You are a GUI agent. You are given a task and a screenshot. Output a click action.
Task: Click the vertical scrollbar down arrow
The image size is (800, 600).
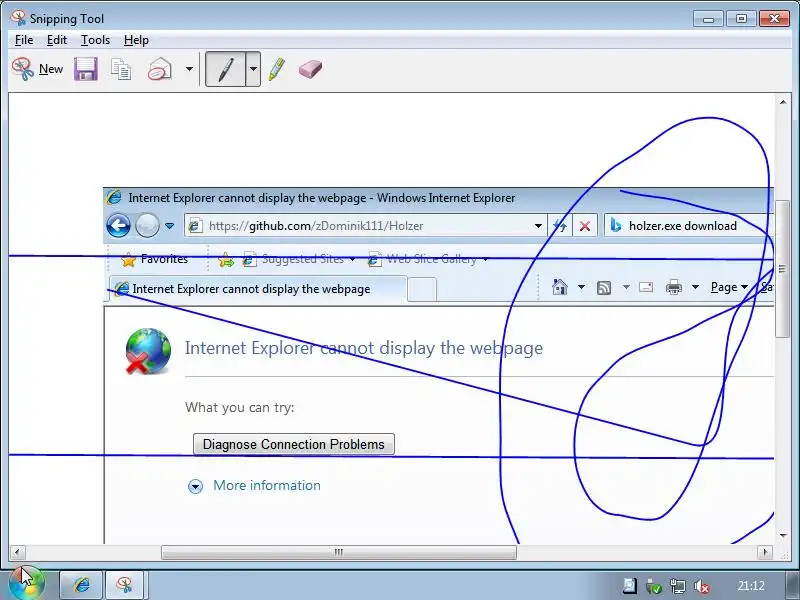tap(783, 536)
